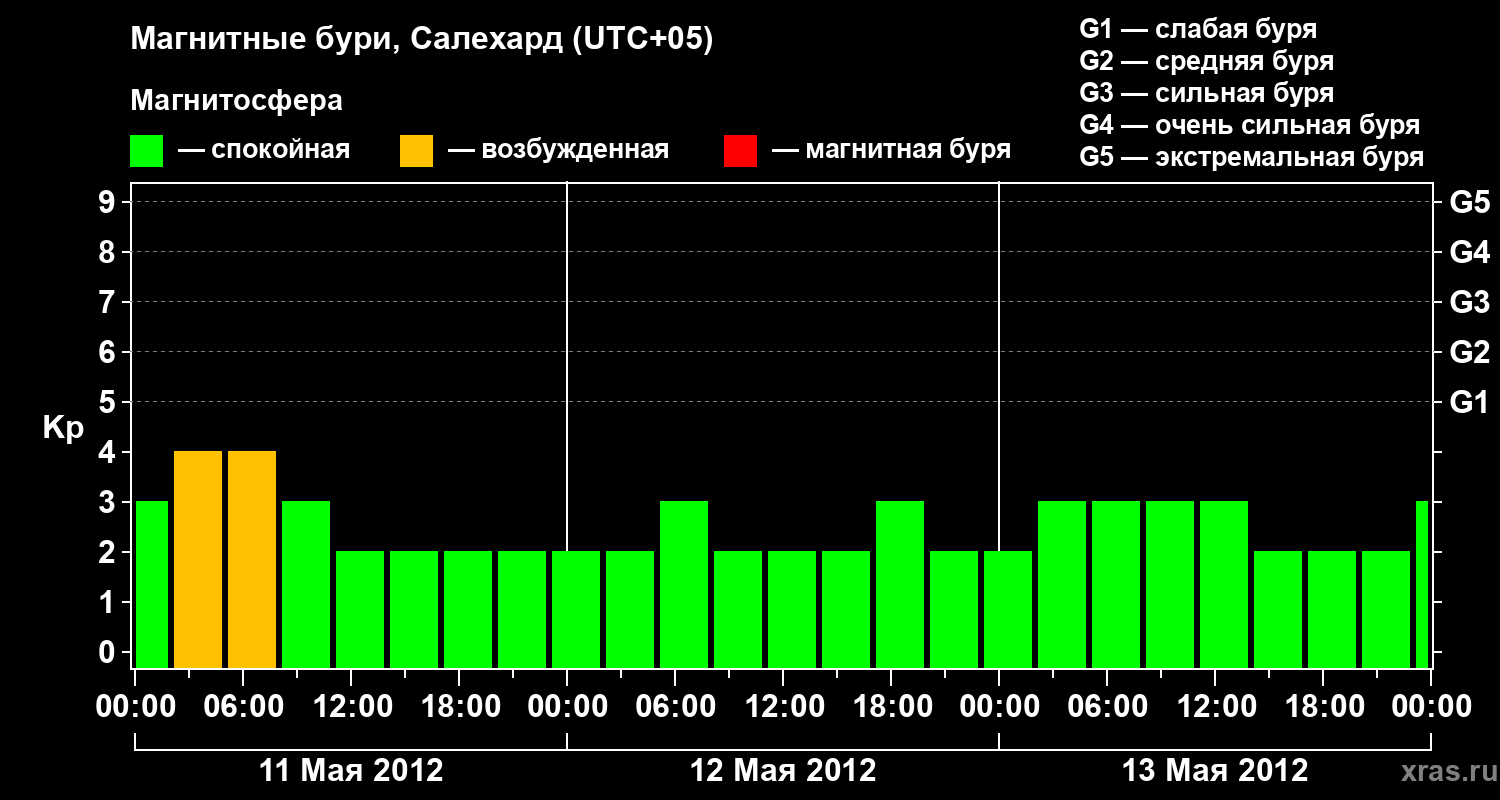Click the '06:00' time label under 11 Мая
1500x800 pixels.
coord(243,707)
